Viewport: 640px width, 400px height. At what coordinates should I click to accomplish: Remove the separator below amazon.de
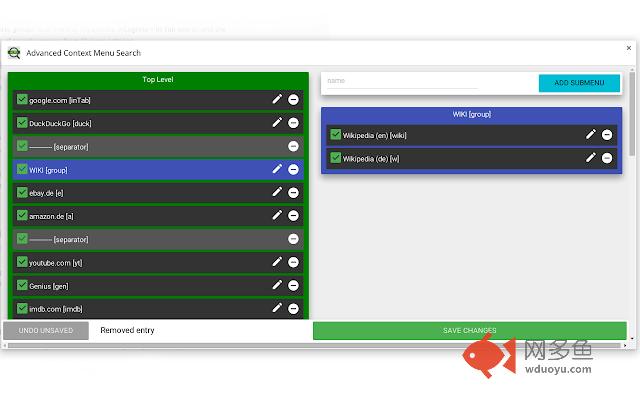tap(293, 239)
